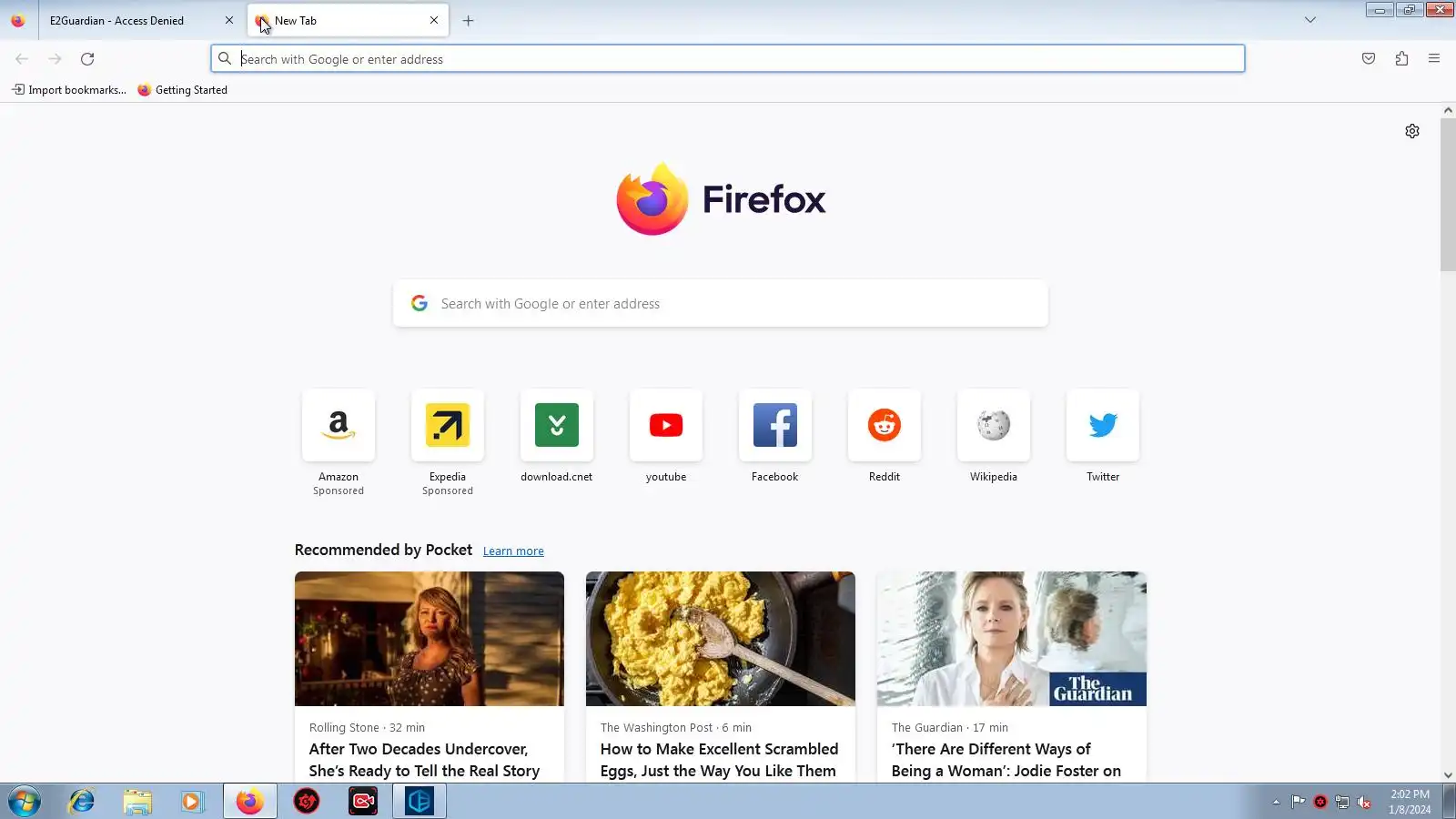Viewport: 1456px width, 819px height.
Task: Close the E2Guardian tab
Action: pyautogui.click(x=229, y=20)
